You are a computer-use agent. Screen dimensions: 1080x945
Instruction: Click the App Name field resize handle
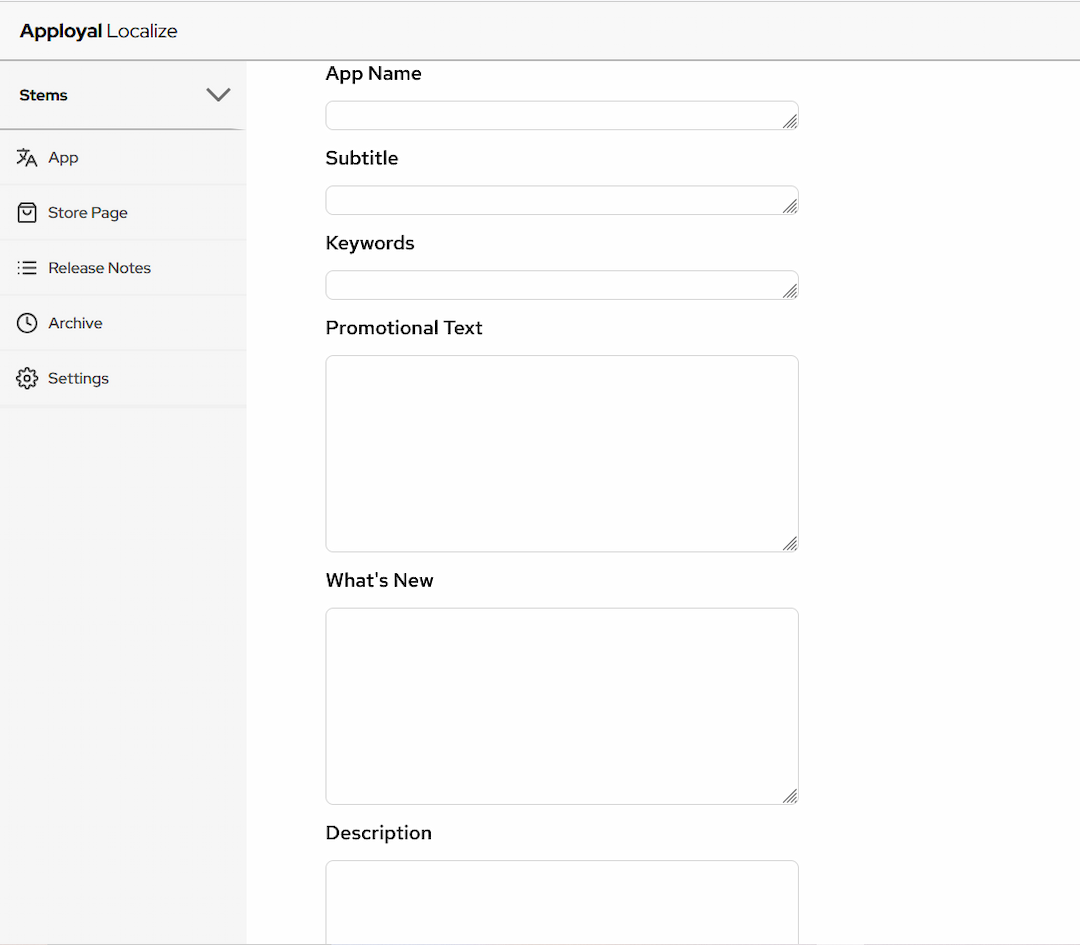coord(790,122)
